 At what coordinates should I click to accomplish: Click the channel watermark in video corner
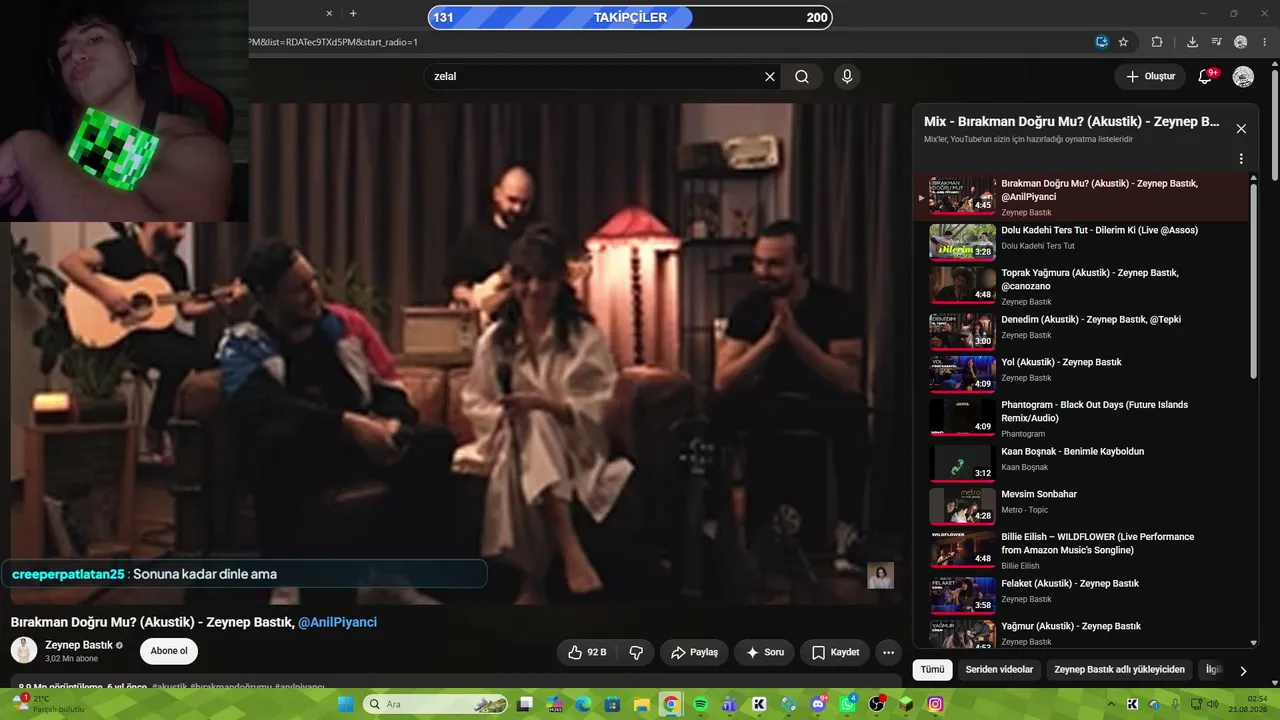[x=880, y=575]
